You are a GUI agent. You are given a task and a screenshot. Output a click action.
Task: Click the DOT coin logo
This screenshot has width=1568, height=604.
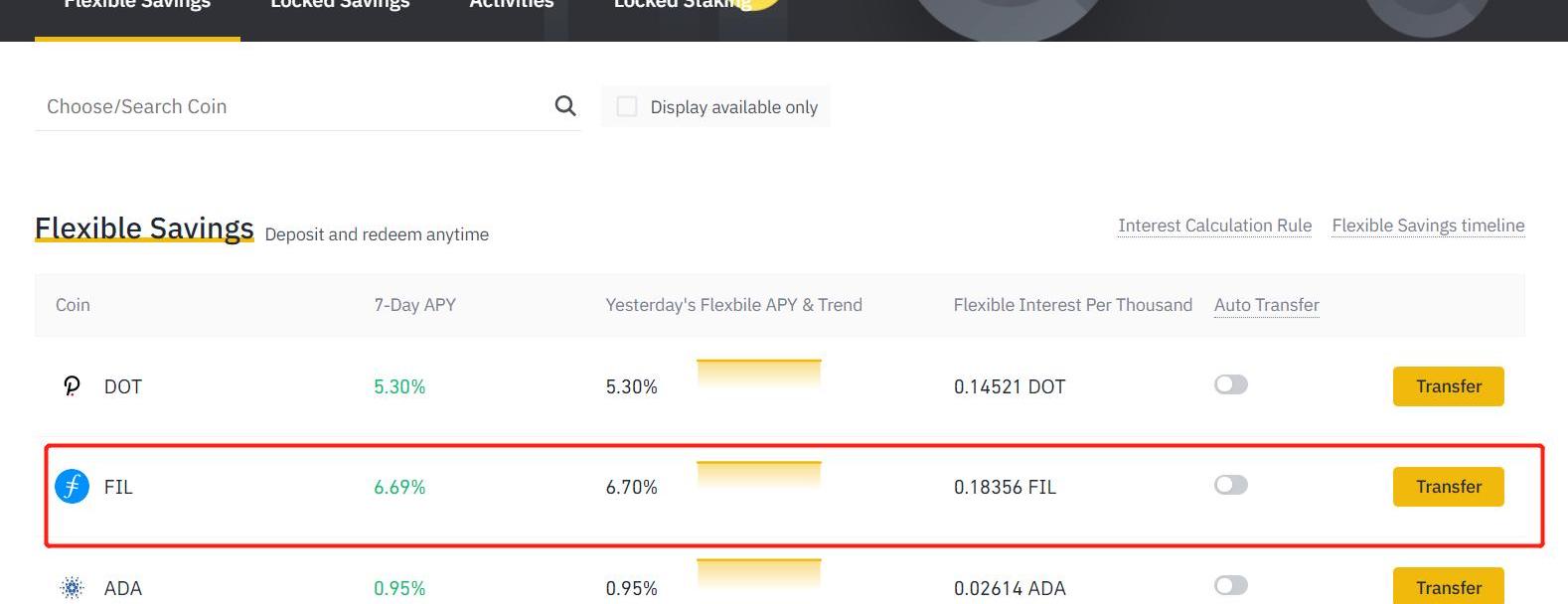click(x=72, y=386)
